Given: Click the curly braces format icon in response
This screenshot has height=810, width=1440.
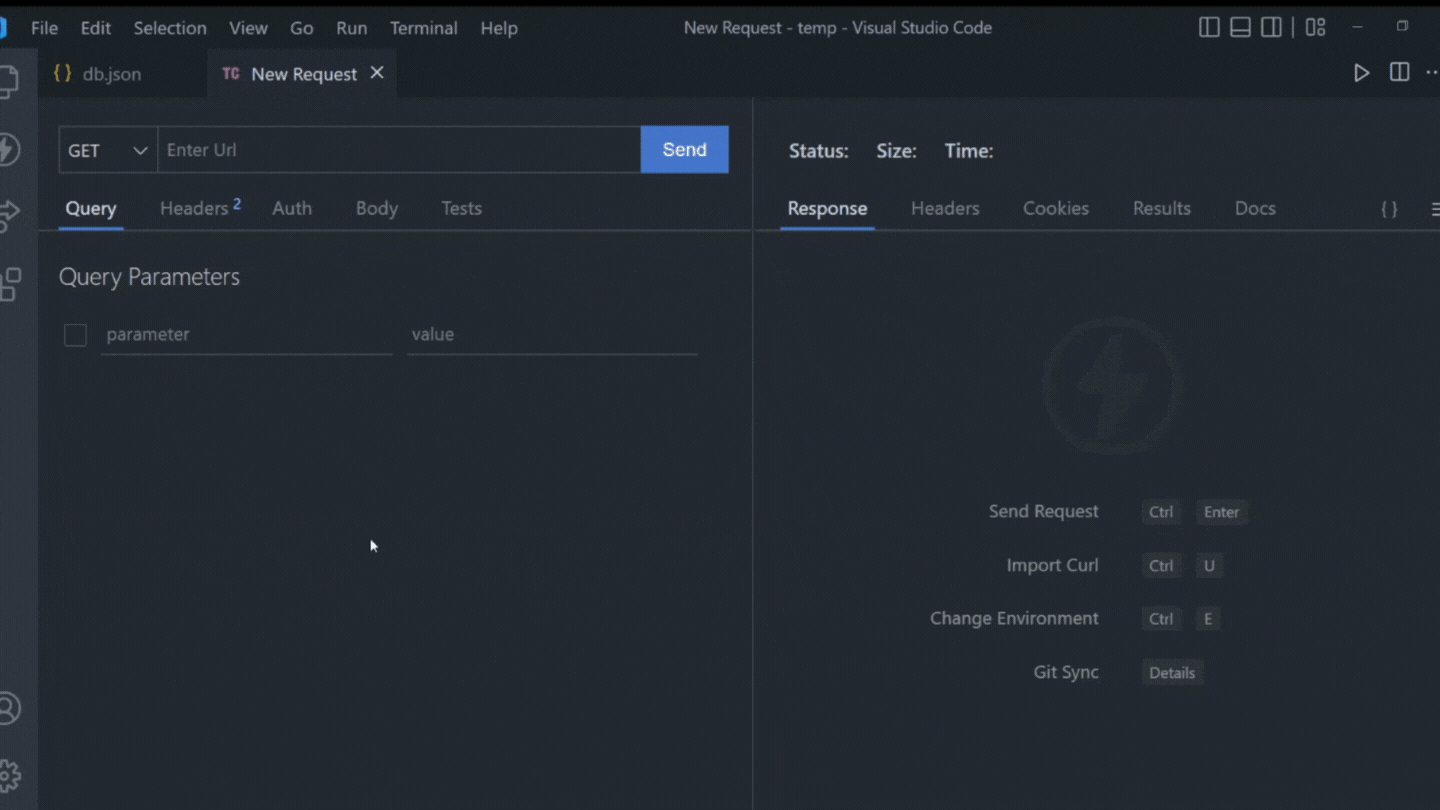Looking at the screenshot, I should pos(1389,209).
